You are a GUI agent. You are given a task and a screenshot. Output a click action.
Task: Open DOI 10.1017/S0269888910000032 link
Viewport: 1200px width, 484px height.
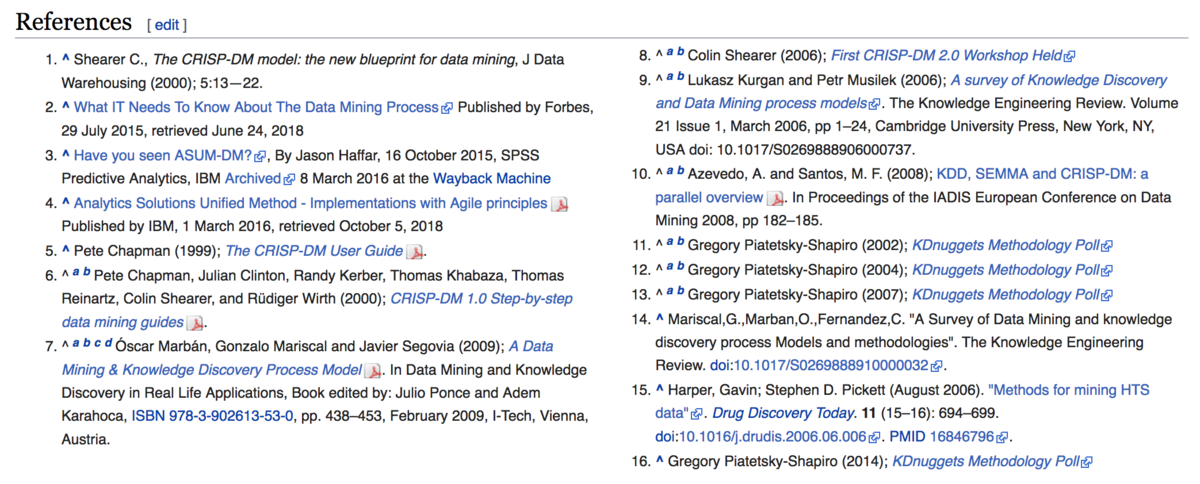pos(832,365)
